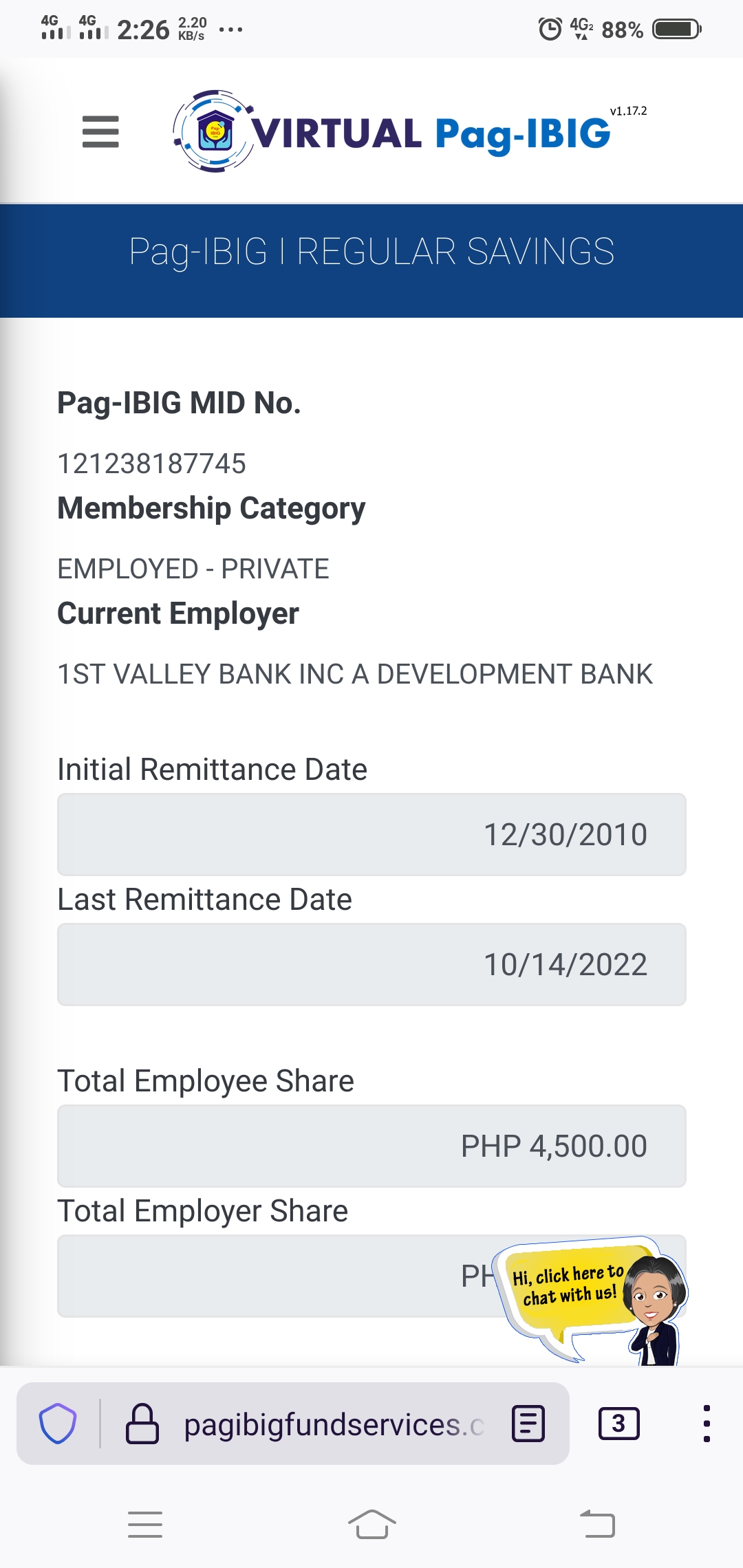743x1568 pixels.
Task: Tap the MID number 121238187745
Action: (x=151, y=464)
